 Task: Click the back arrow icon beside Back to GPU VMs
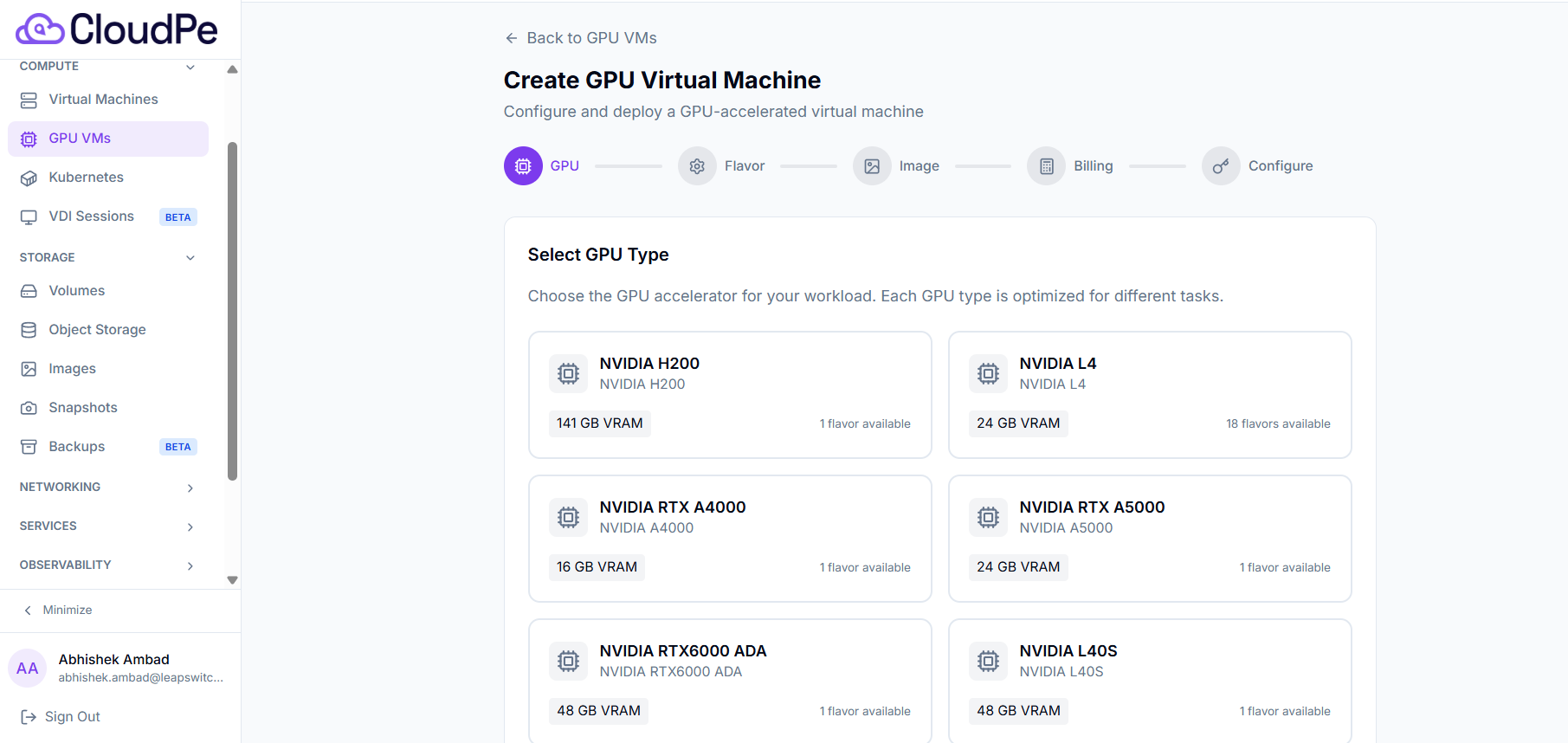(511, 38)
